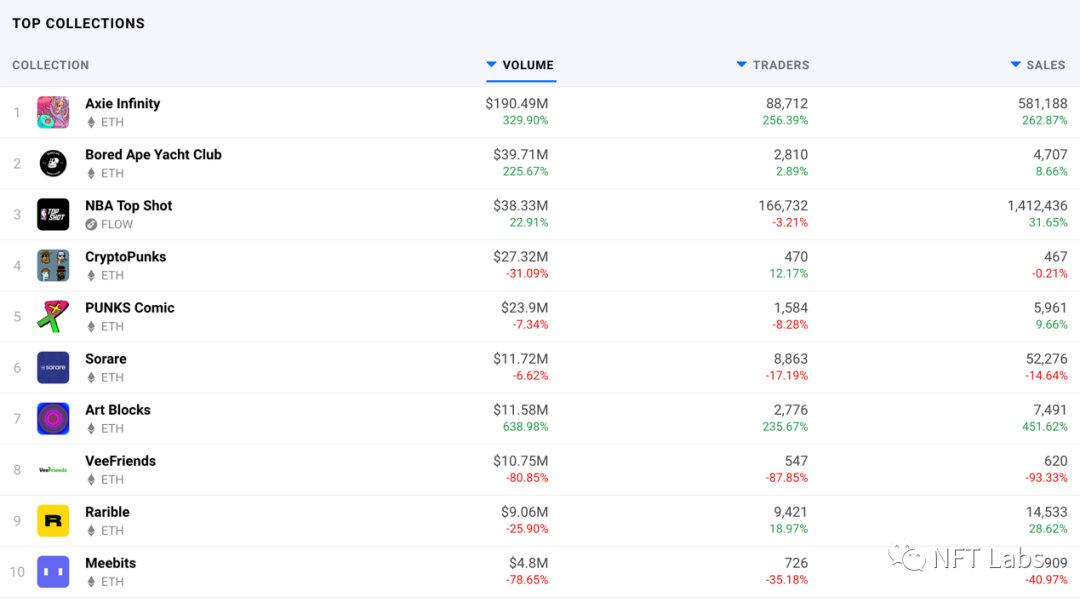Click the $27.32M volume value
Image resolution: width=1080 pixels, height=603 pixels.
click(x=521, y=256)
